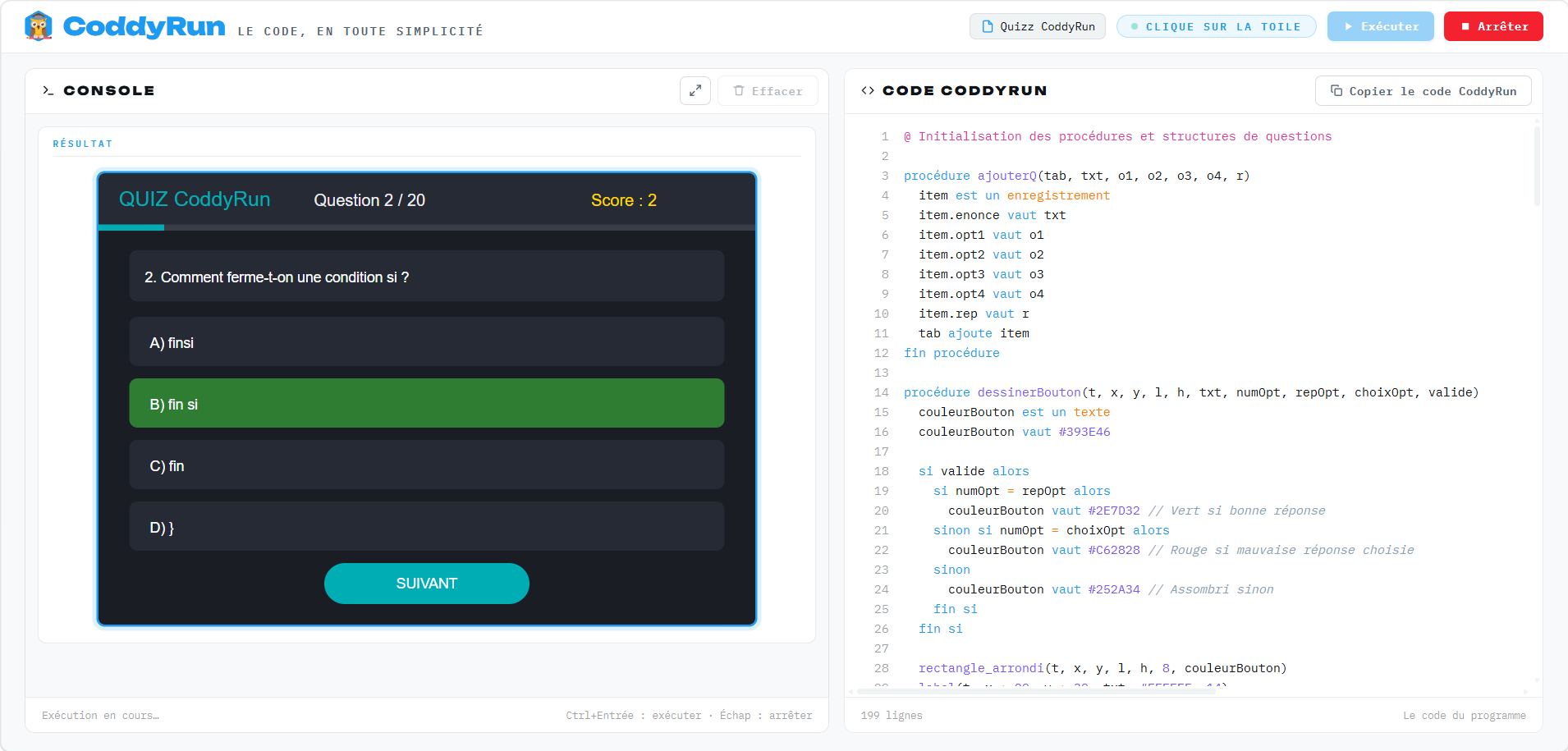
Task: Click tagline 'Le code, en toute simplicité'
Action: (x=360, y=31)
